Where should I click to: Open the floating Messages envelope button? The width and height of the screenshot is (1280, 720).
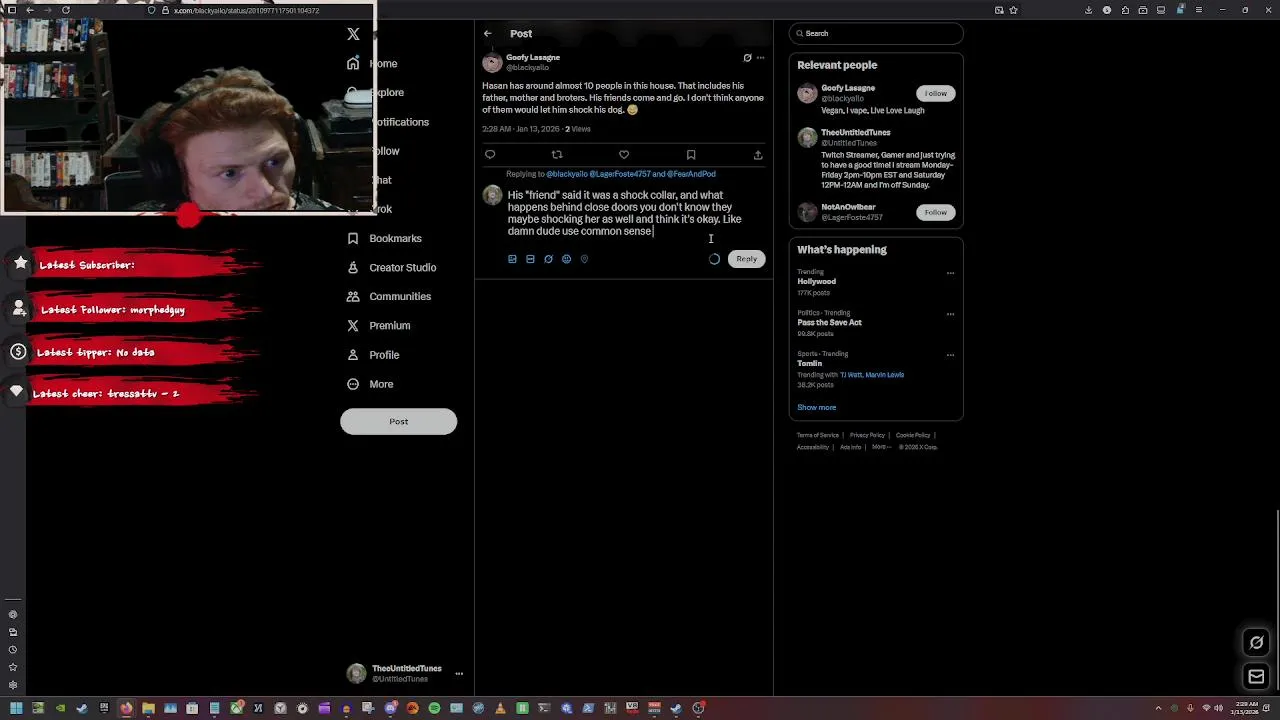1257,677
